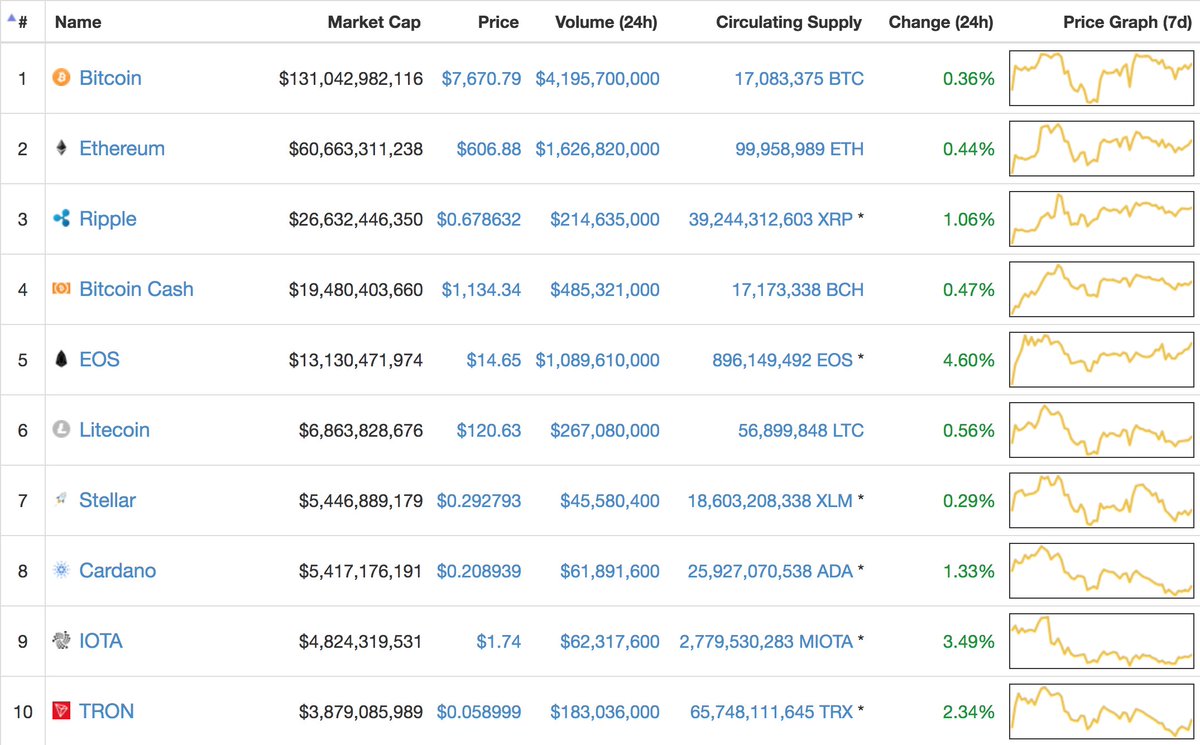Click Ripple price $0.678632
This screenshot has height=745, width=1200.
click(x=479, y=219)
